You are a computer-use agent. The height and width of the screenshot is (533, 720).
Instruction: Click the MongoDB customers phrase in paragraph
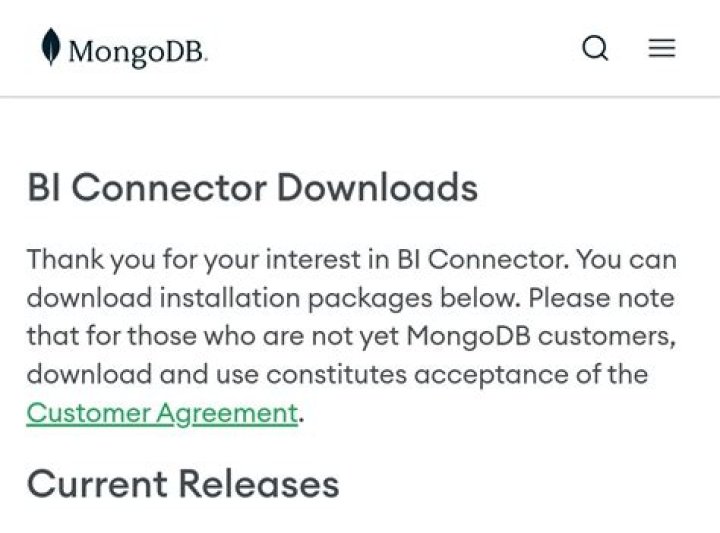coord(541,337)
